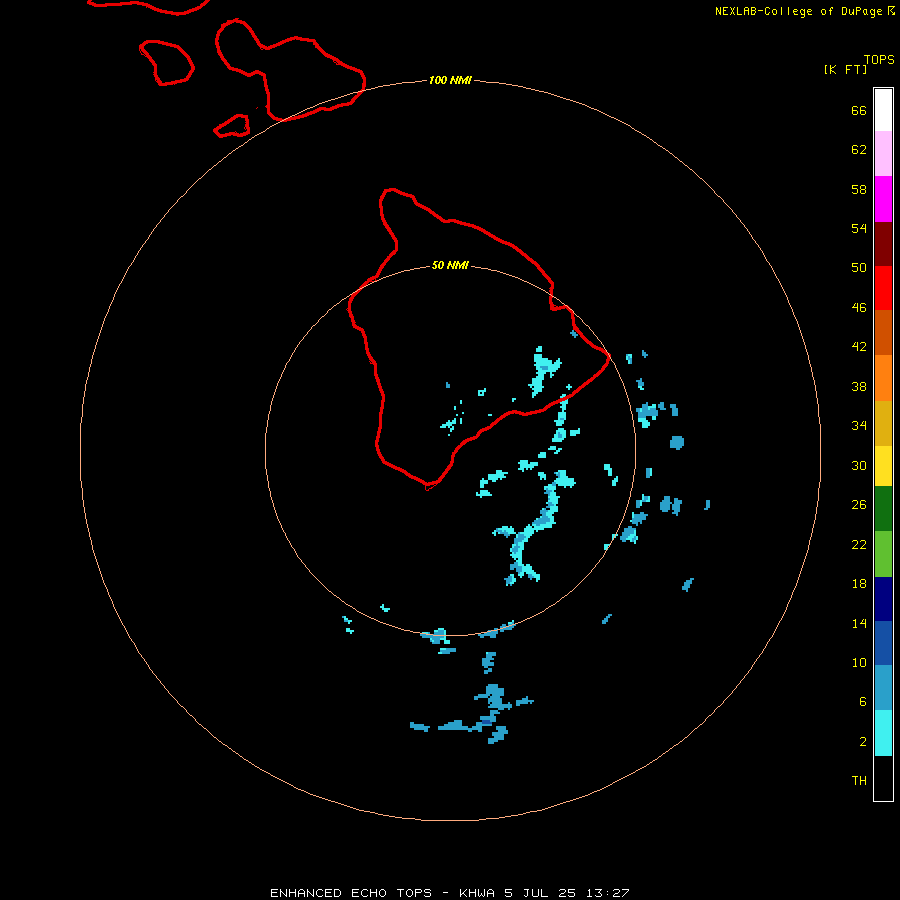
Task: Click the light blue 10K ft legend swatch
Action: [x=883, y=688]
